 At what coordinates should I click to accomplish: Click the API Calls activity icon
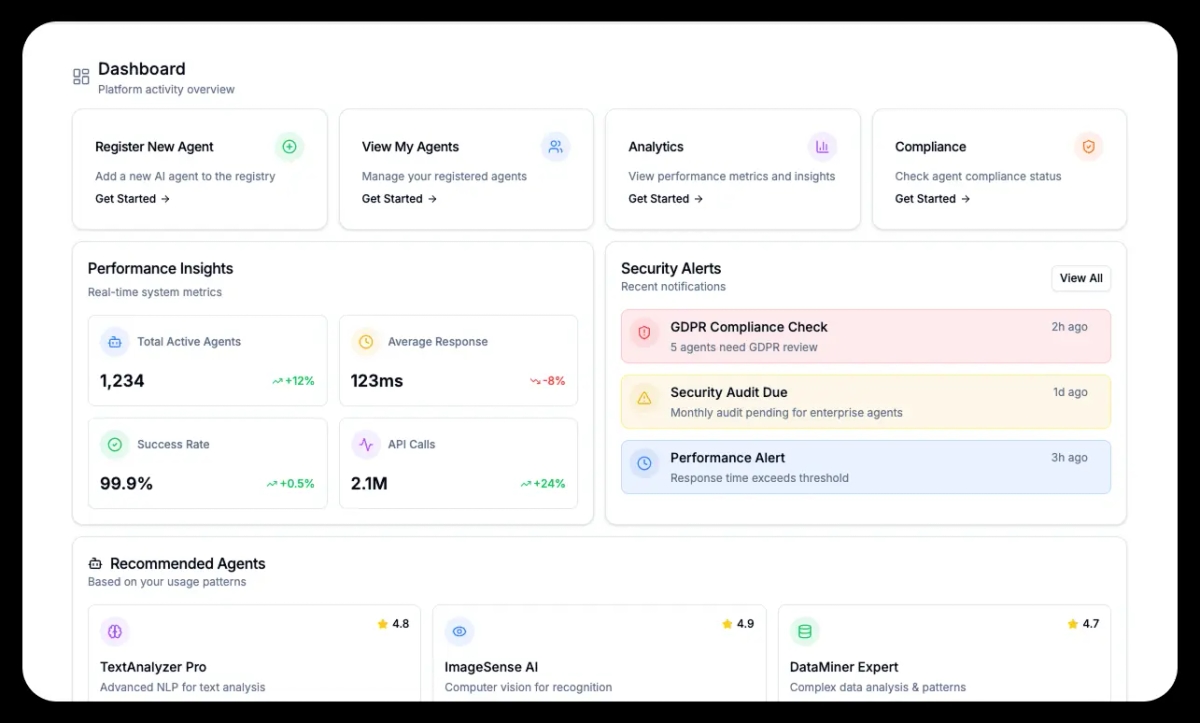[366, 444]
